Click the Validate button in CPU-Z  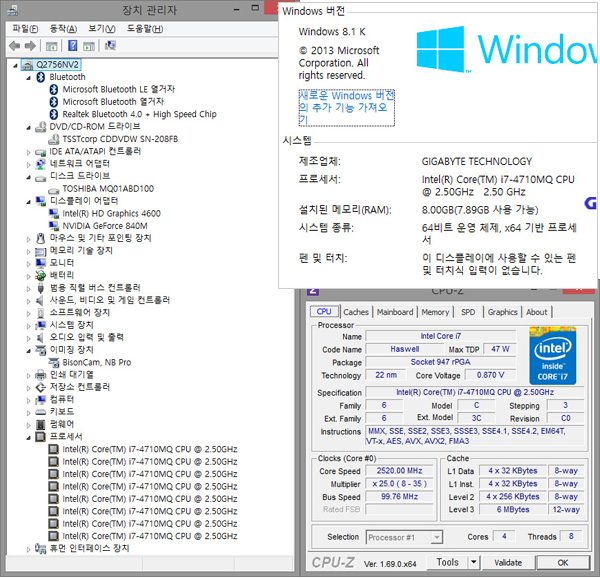508,563
